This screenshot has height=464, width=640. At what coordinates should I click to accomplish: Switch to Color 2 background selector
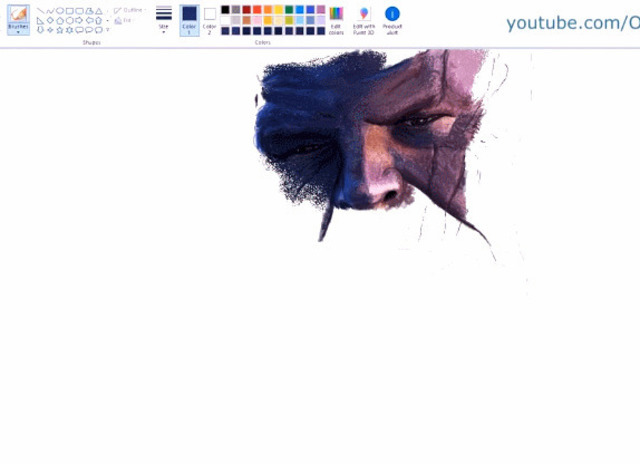coord(210,18)
